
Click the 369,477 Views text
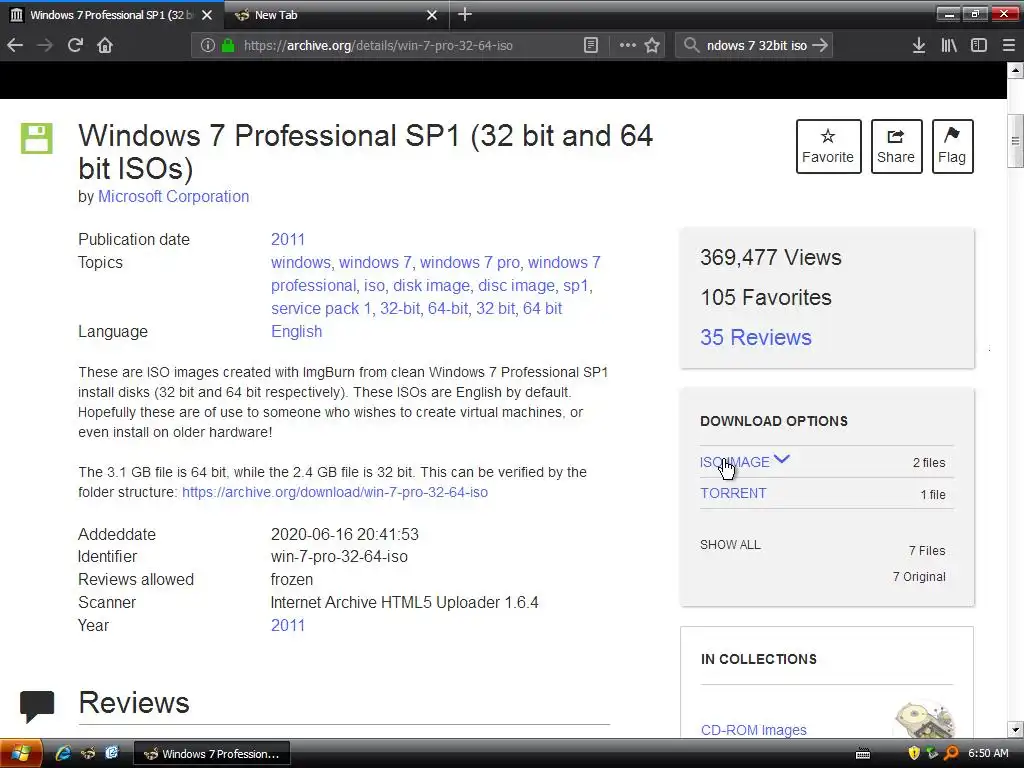pos(771,257)
